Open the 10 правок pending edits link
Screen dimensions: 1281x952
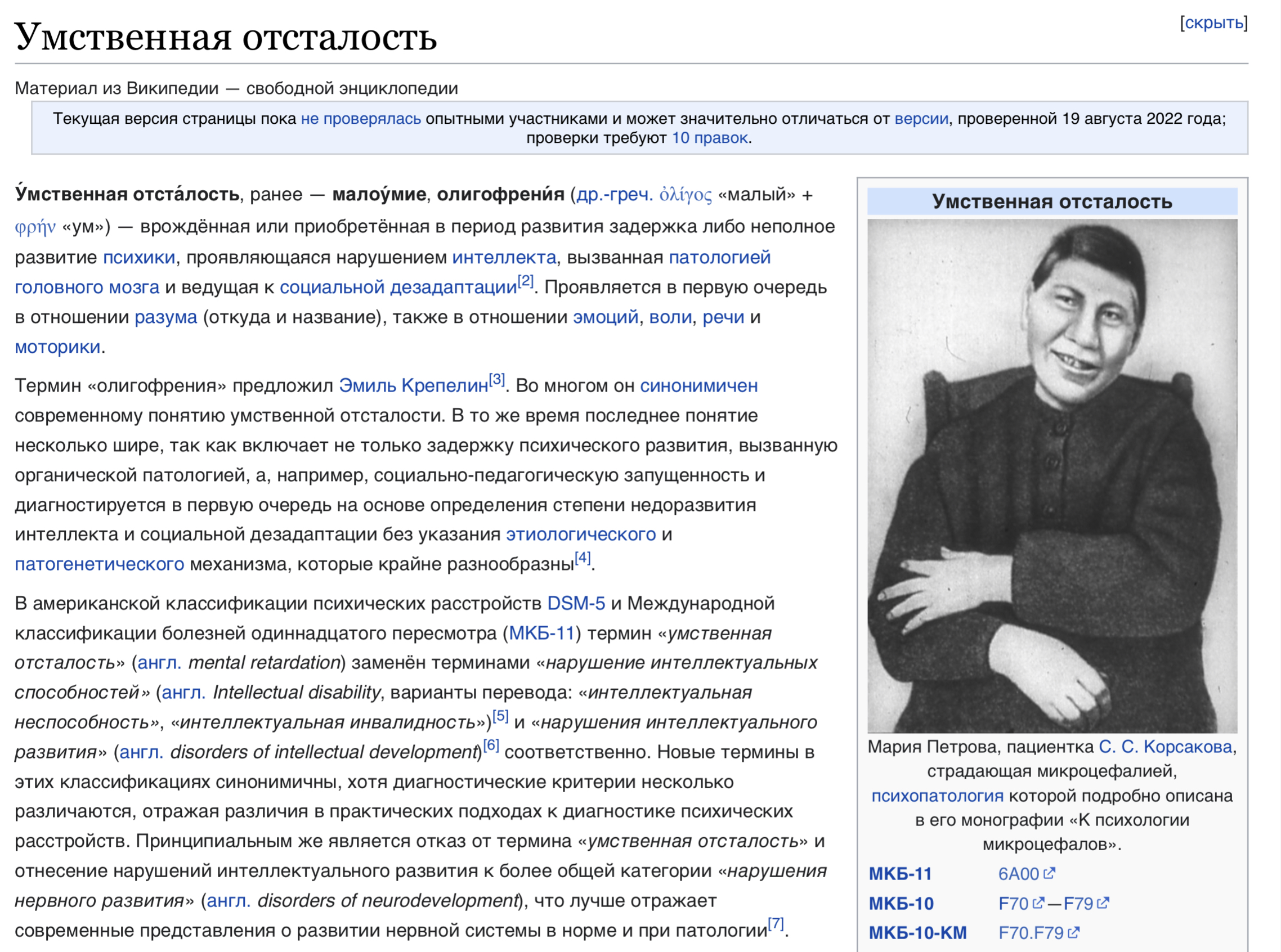point(709,138)
